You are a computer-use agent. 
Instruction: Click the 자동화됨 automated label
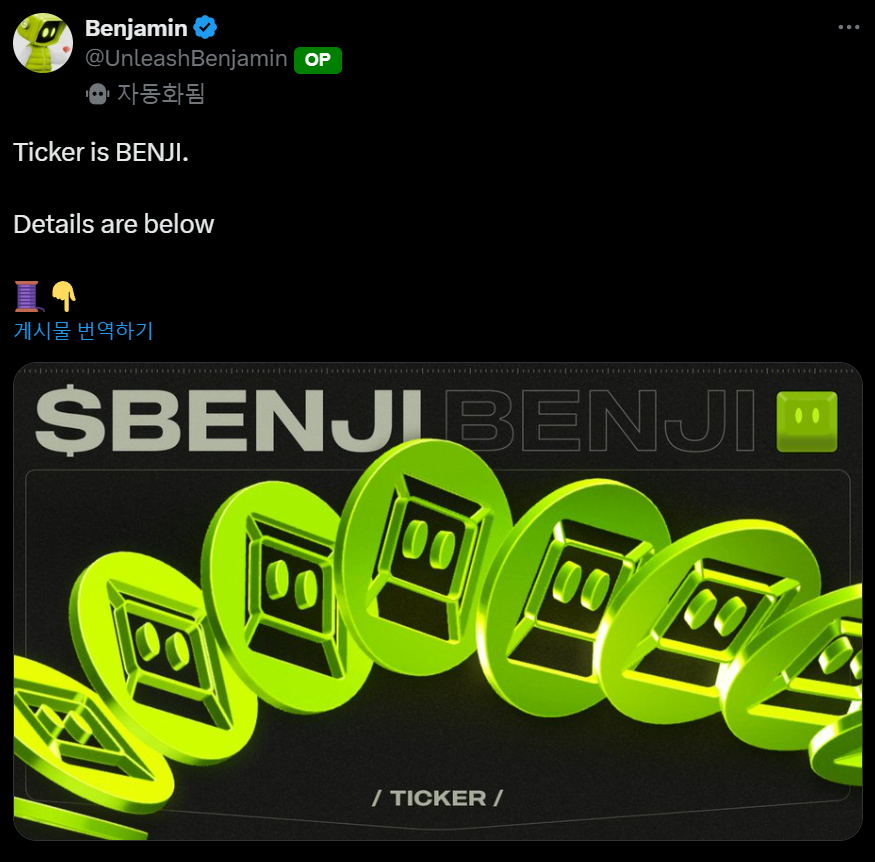161,93
